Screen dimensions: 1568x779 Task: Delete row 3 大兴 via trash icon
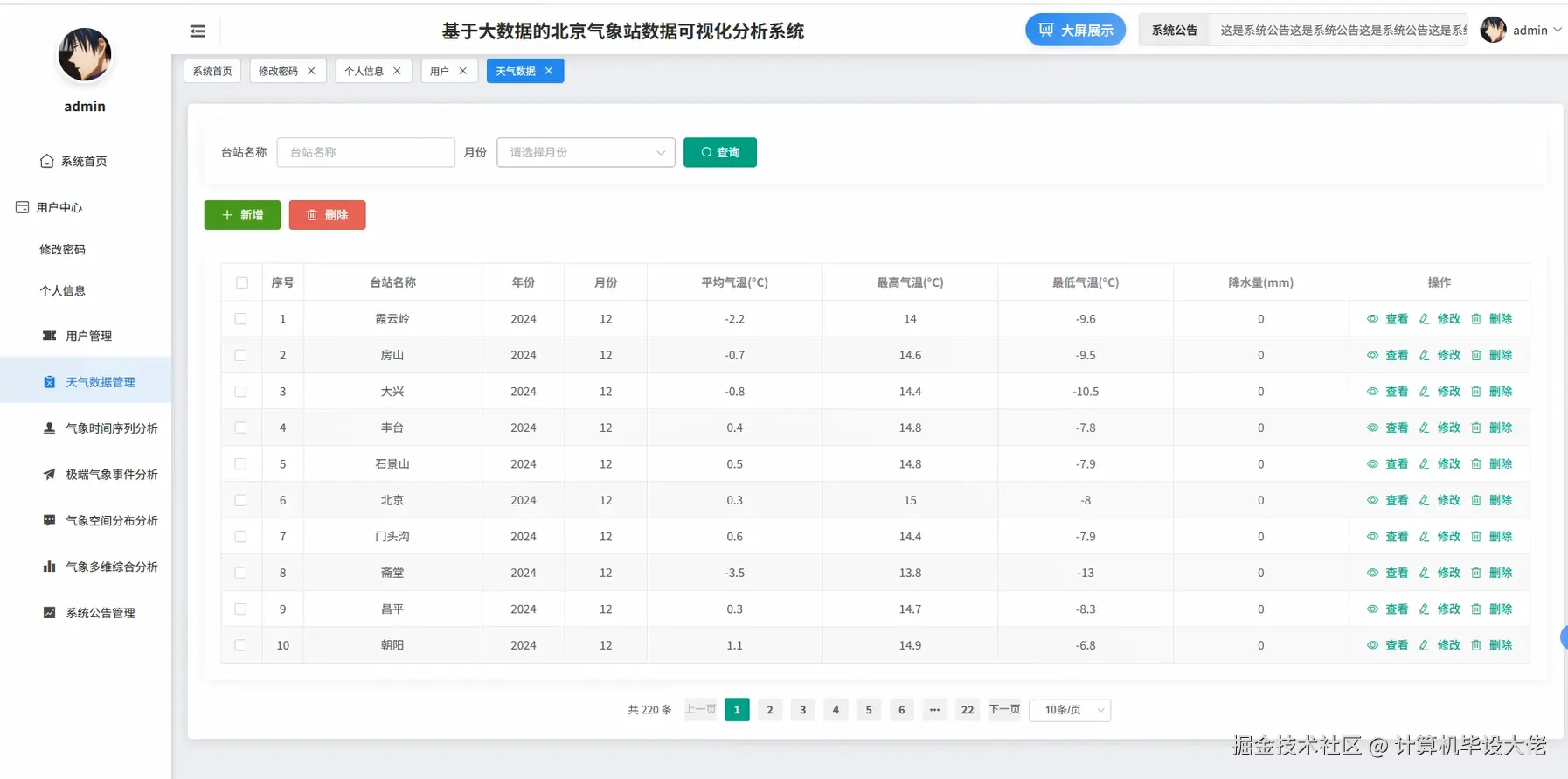(x=1476, y=392)
